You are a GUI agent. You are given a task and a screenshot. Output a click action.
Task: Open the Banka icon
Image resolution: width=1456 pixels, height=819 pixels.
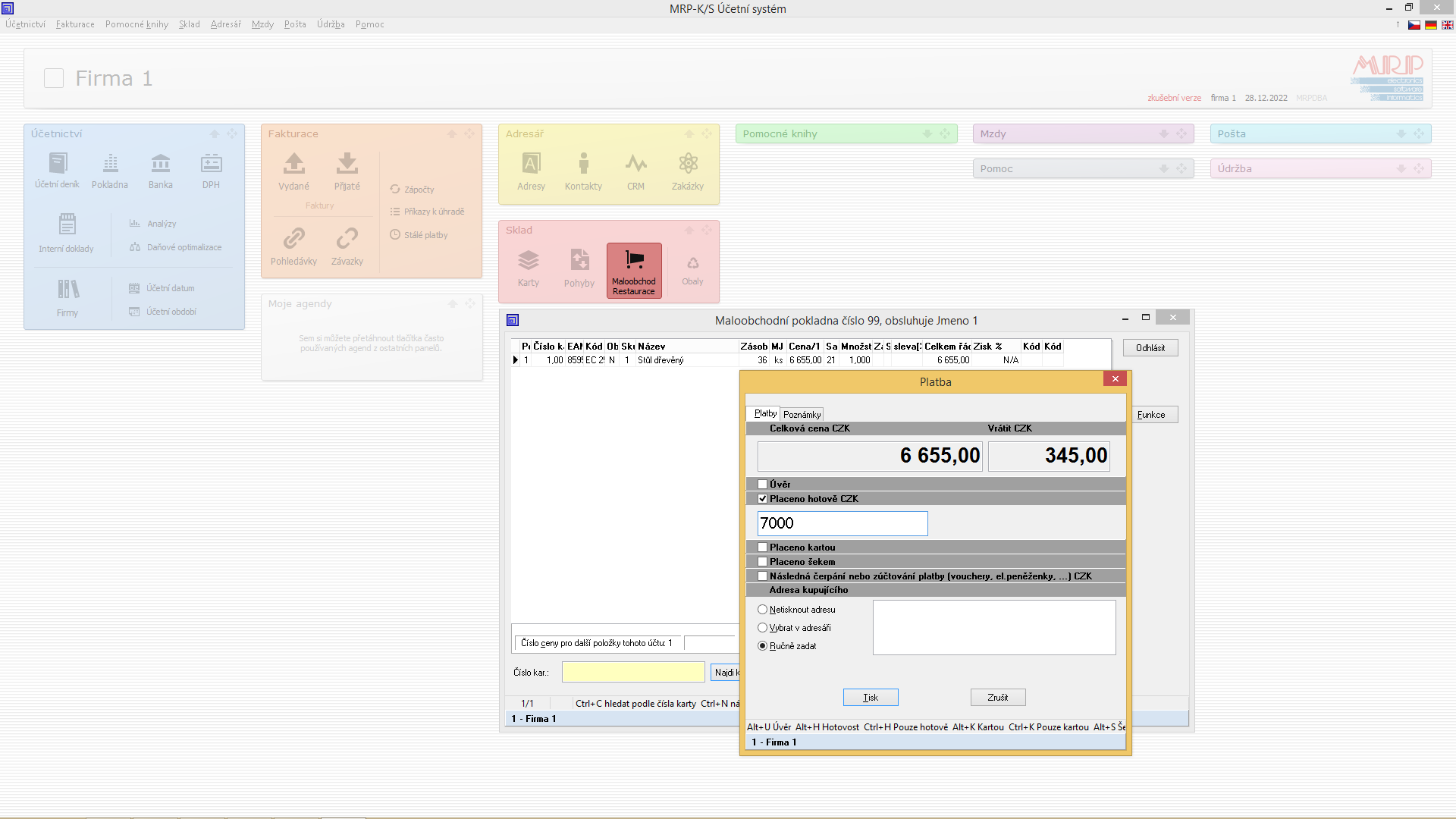click(x=160, y=165)
